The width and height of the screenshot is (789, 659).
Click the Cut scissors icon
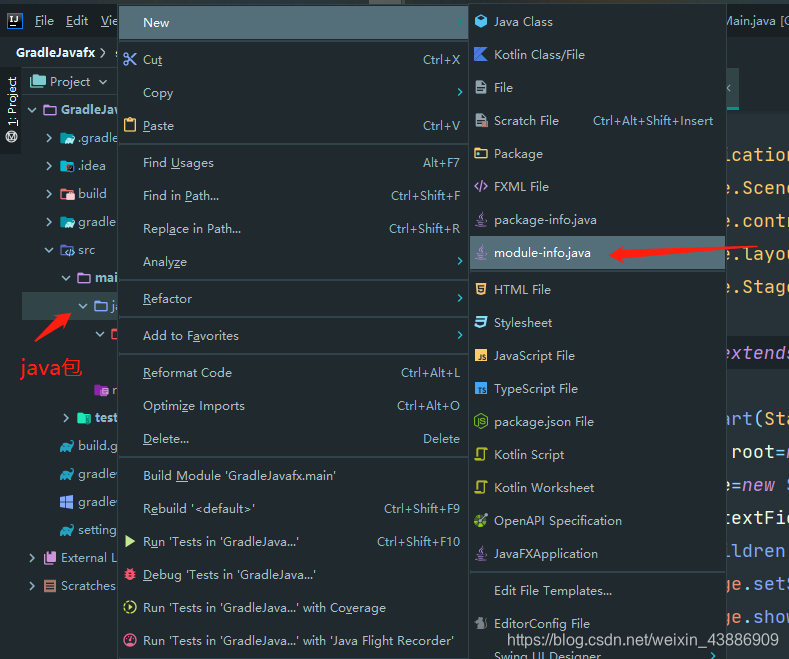(130, 59)
